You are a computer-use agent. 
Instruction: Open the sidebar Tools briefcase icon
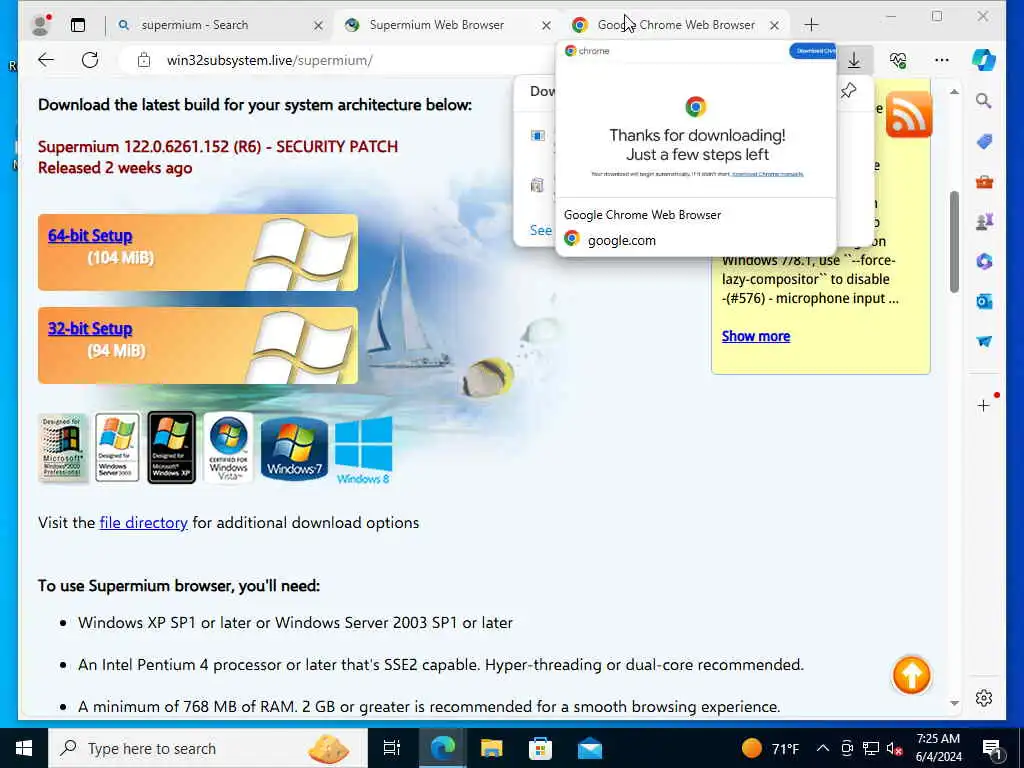[984, 182]
